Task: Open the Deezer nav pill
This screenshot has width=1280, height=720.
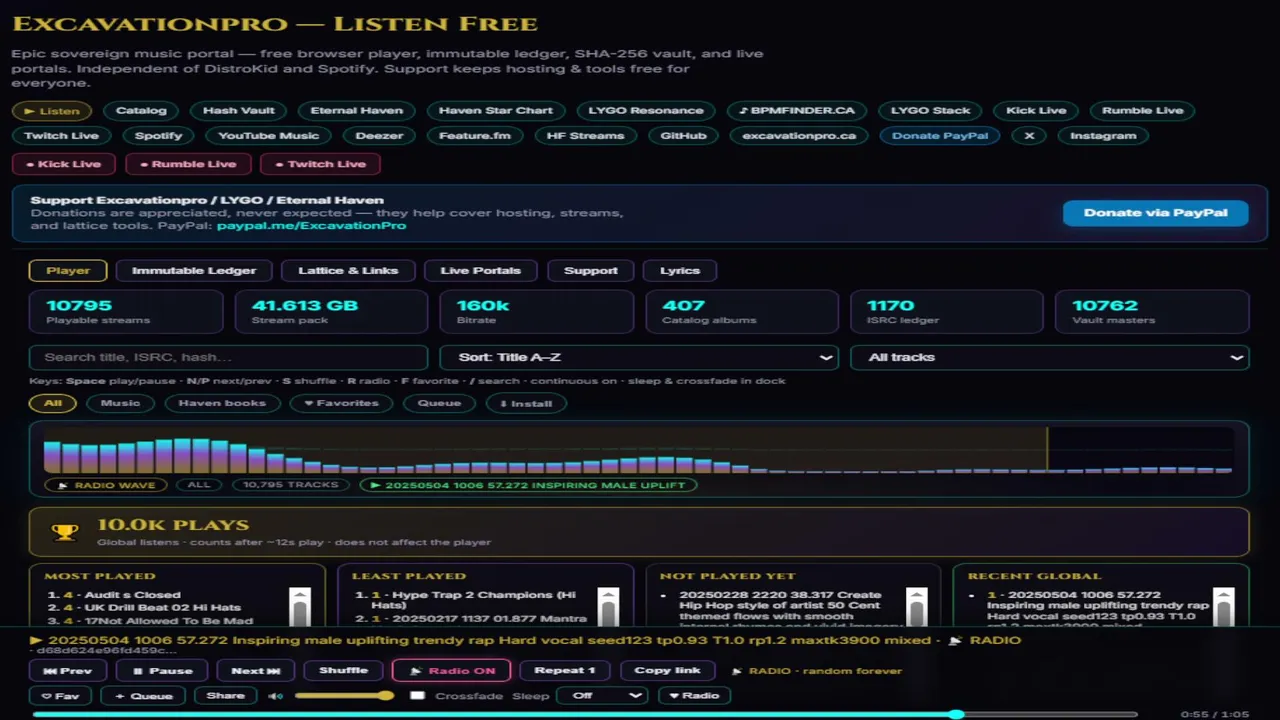Action: 379,135
